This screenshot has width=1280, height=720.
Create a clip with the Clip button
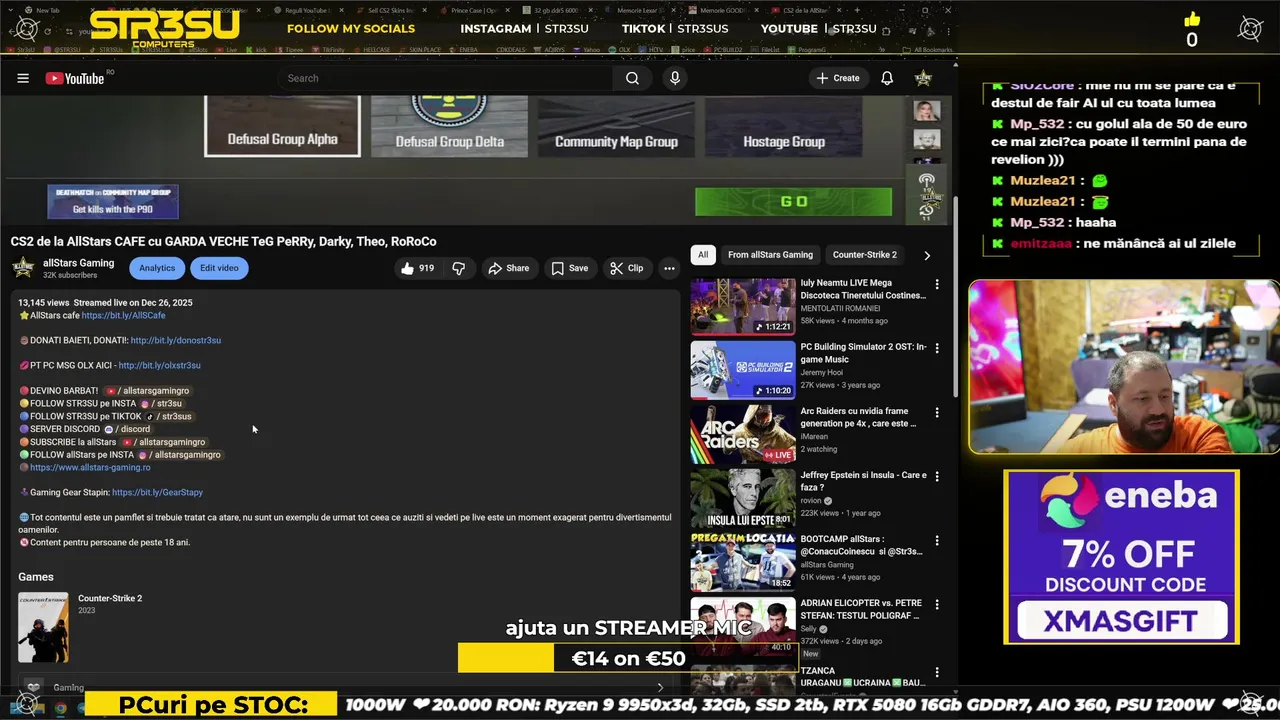point(627,268)
